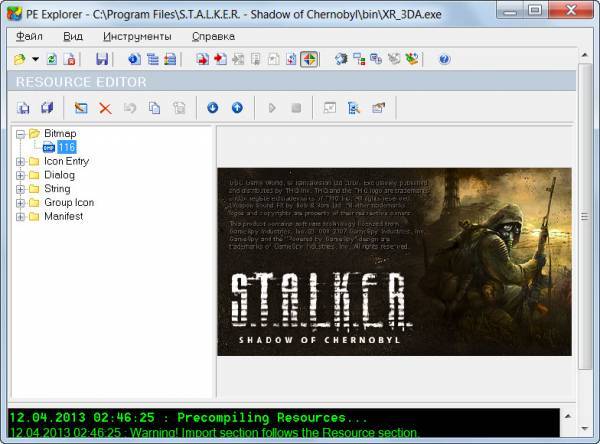This screenshot has width=600, height=444.
Task: Click the green-and-orange plug-in tool icon
Action: [411, 59]
